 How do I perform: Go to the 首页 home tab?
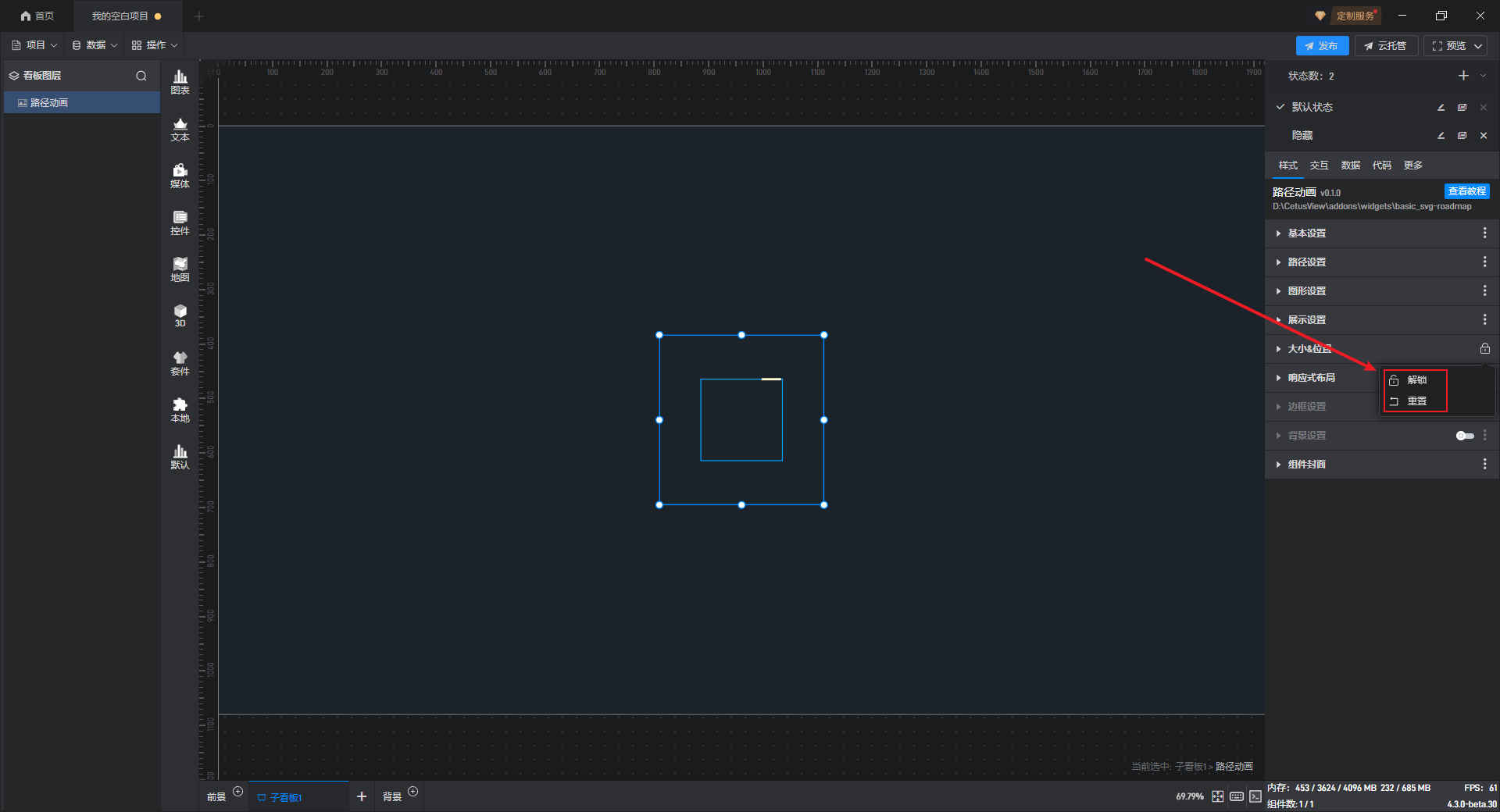point(37,16)
